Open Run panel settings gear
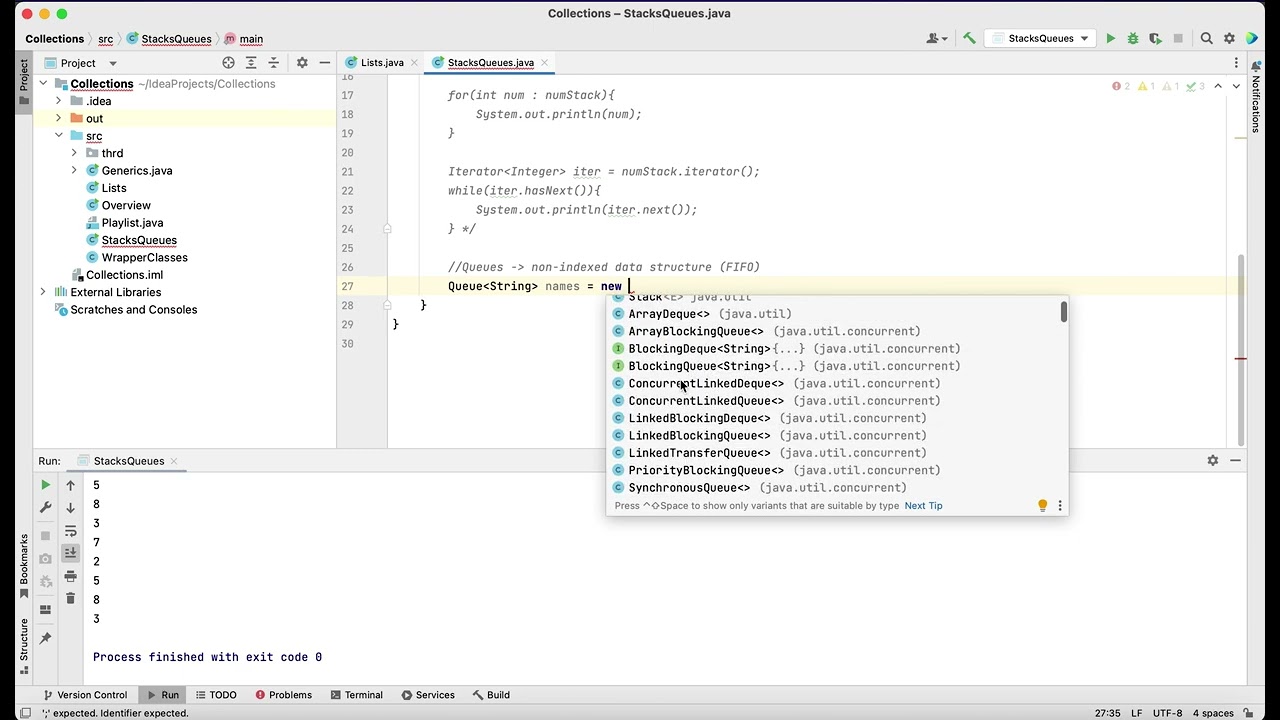Viewport: 1280px width, 720px height. (x=1213, y=461)
